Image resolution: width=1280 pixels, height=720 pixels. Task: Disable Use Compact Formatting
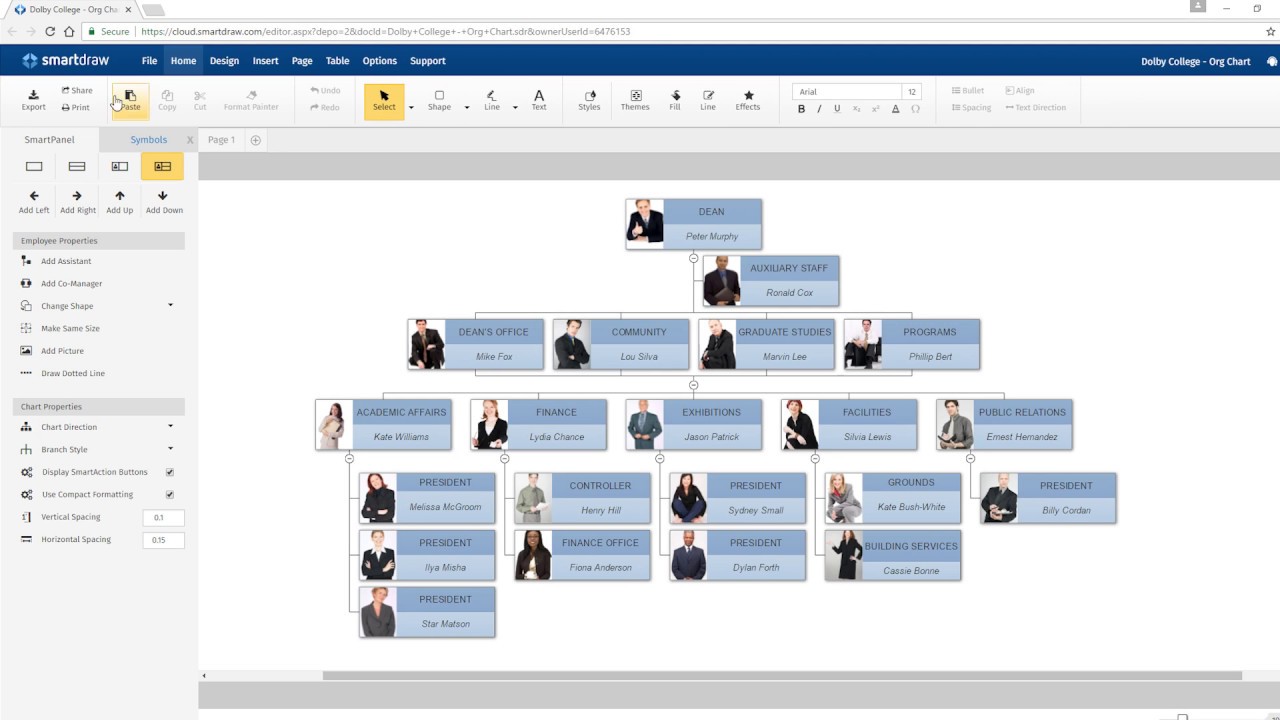tap(169, 494)
